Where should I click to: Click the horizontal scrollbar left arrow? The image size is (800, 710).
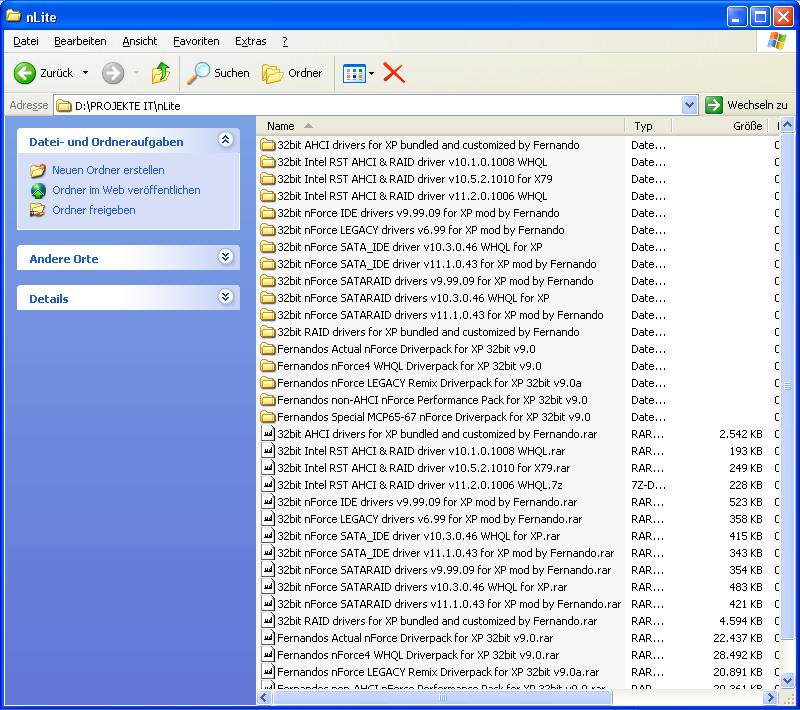point(264,697)
